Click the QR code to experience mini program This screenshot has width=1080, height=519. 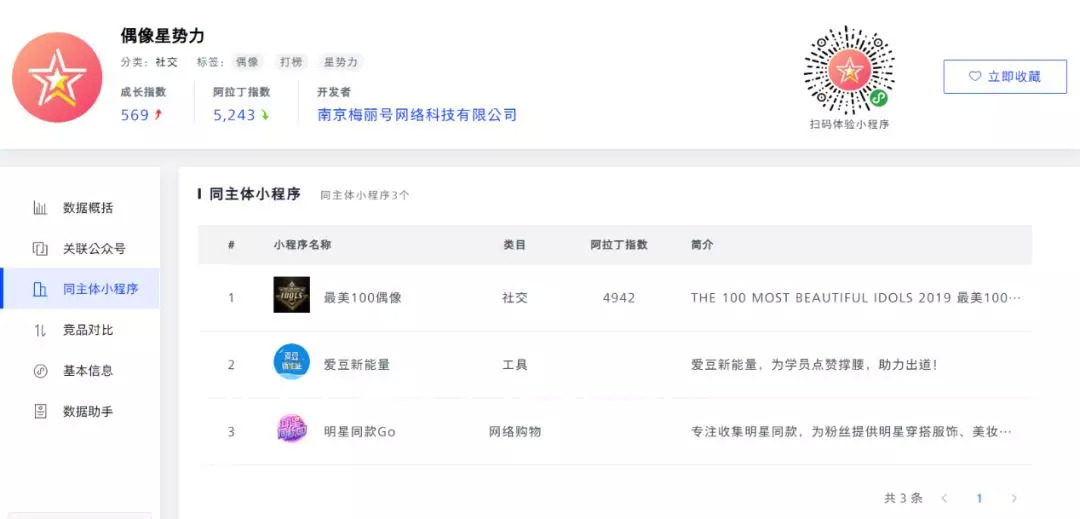(849, 70)
